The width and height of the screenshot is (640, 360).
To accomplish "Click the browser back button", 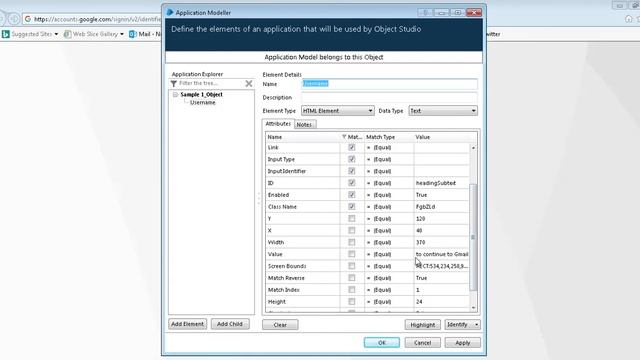I will tap(2, 19).
